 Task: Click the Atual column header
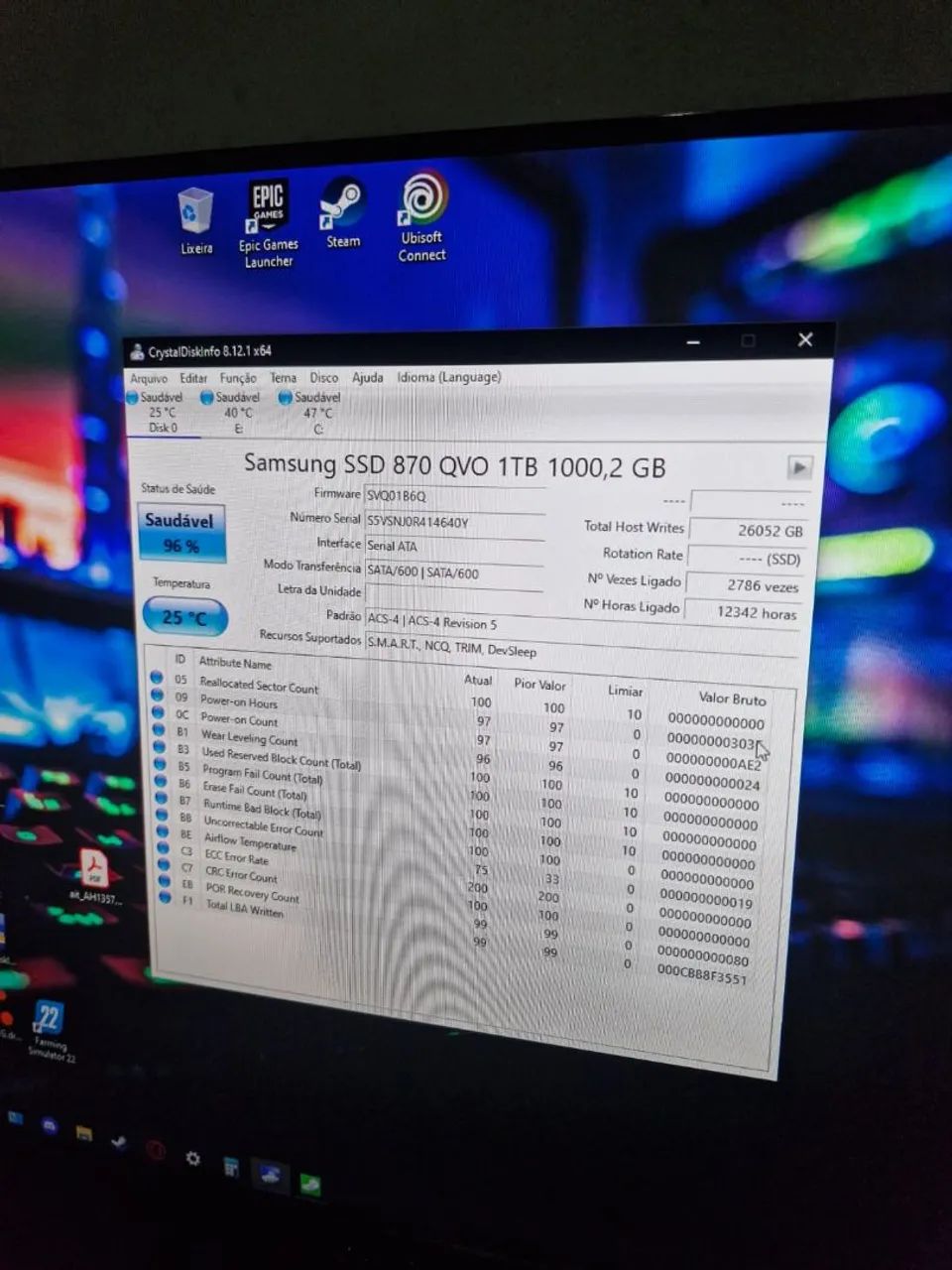pos(478,680)
